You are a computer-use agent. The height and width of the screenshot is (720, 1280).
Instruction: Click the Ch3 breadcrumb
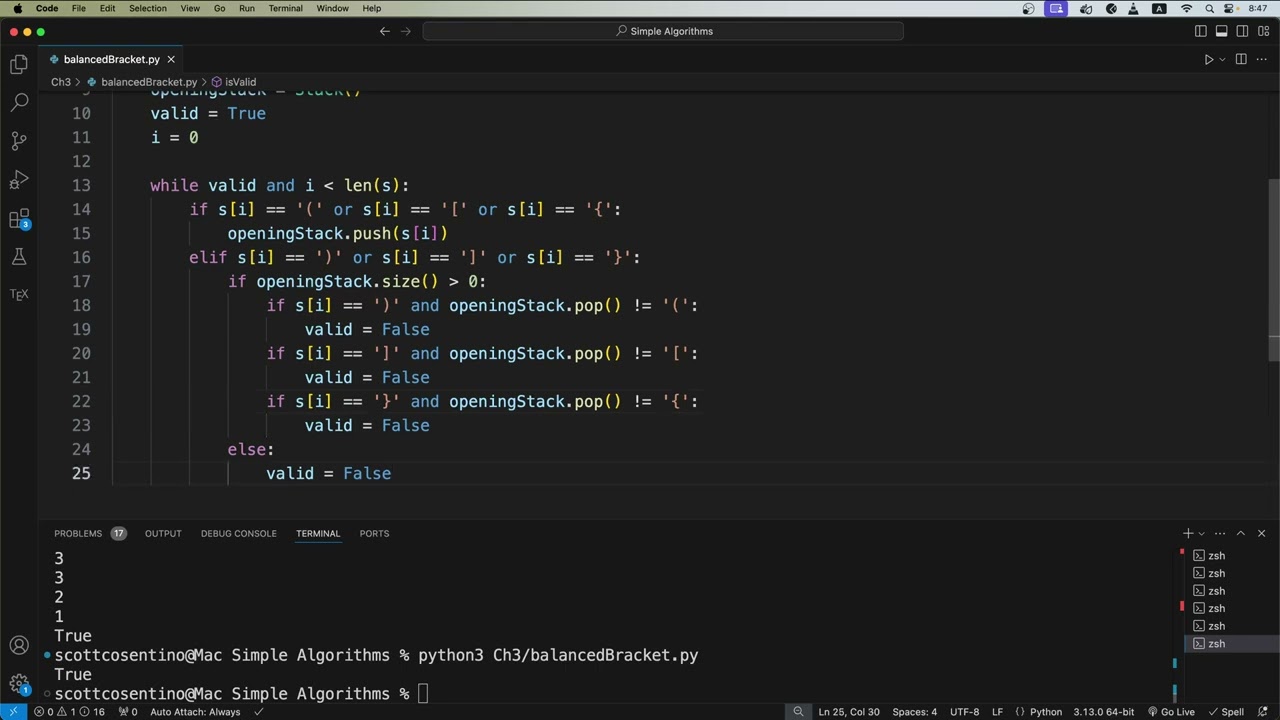click(61, 82)
